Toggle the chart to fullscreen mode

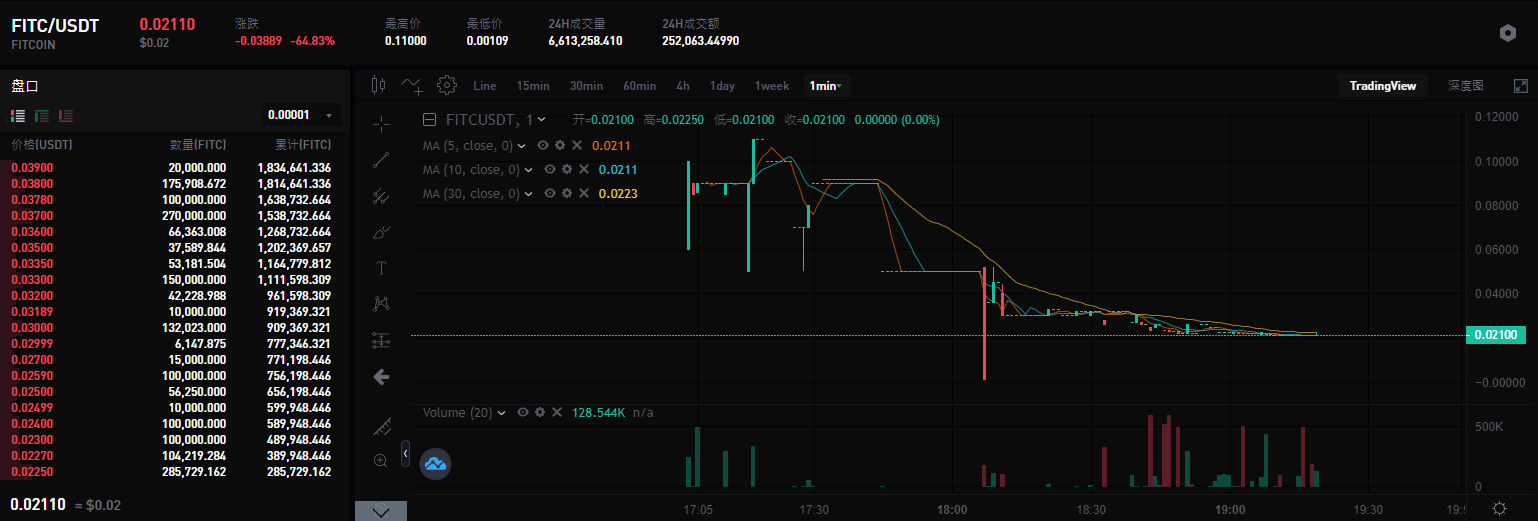1520,86
